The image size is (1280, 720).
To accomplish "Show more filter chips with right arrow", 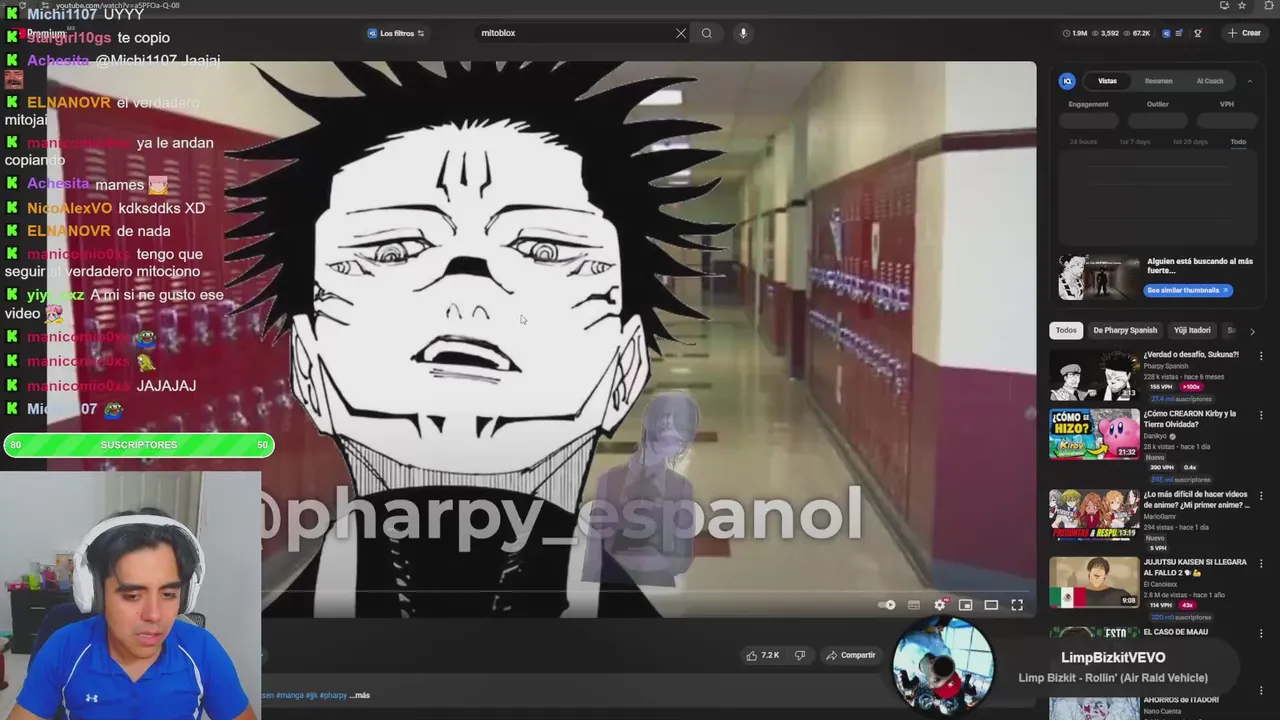I will (1252, 331).
